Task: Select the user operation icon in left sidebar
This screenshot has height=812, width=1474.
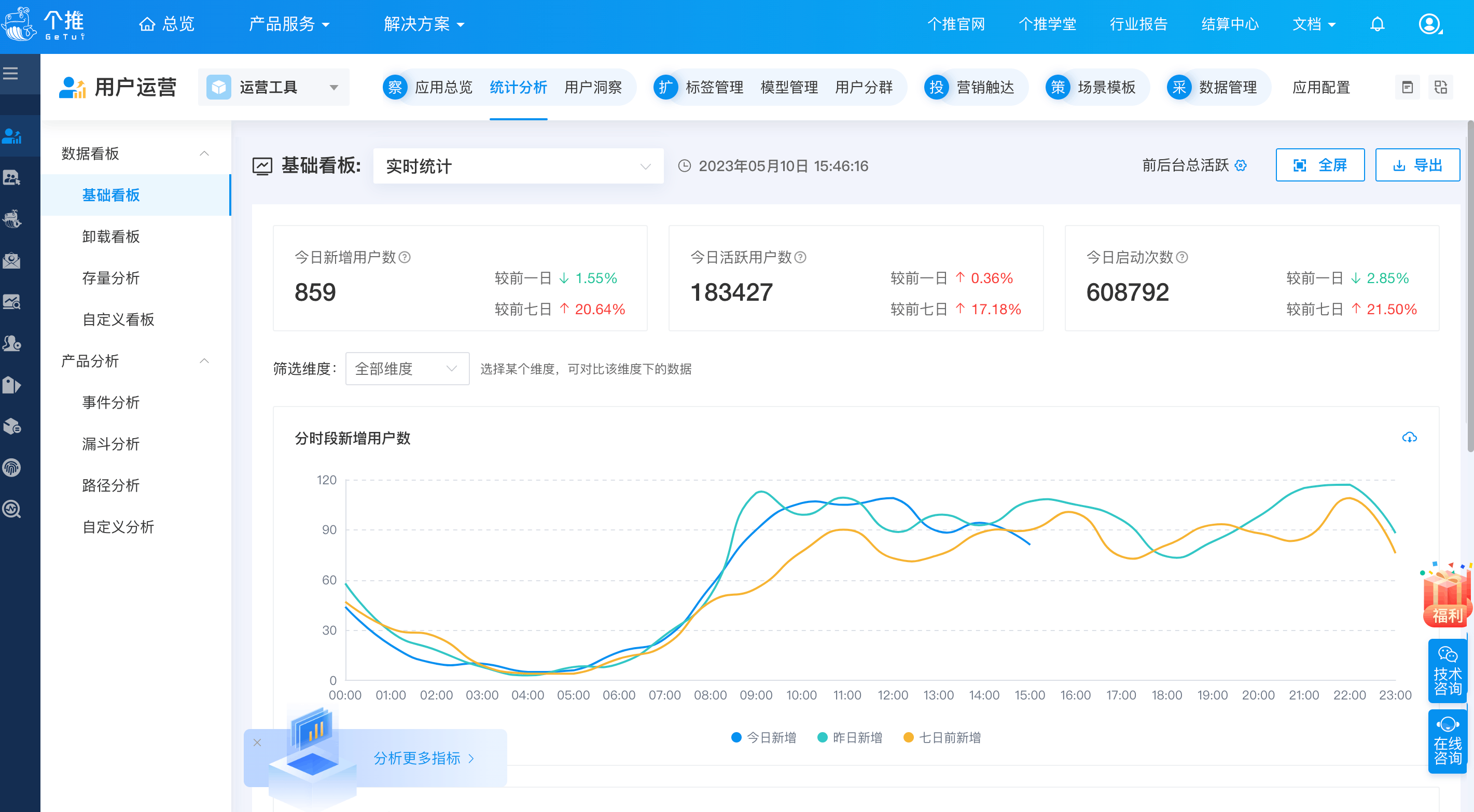Action: (x=12, y=136)
